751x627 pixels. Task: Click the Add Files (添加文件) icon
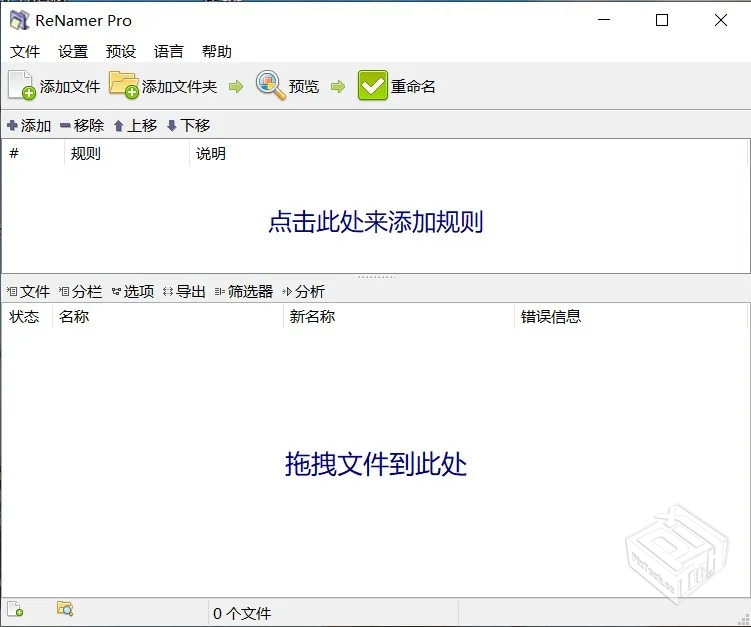[22, 86]
